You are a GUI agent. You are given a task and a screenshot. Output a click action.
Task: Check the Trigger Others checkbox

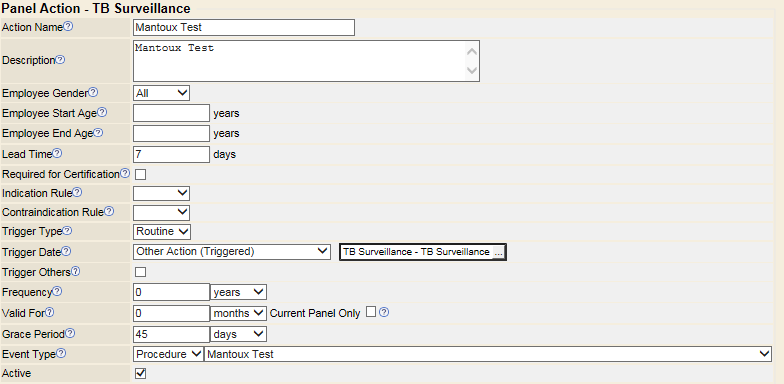pyautogui.click(x=141, y=272)
